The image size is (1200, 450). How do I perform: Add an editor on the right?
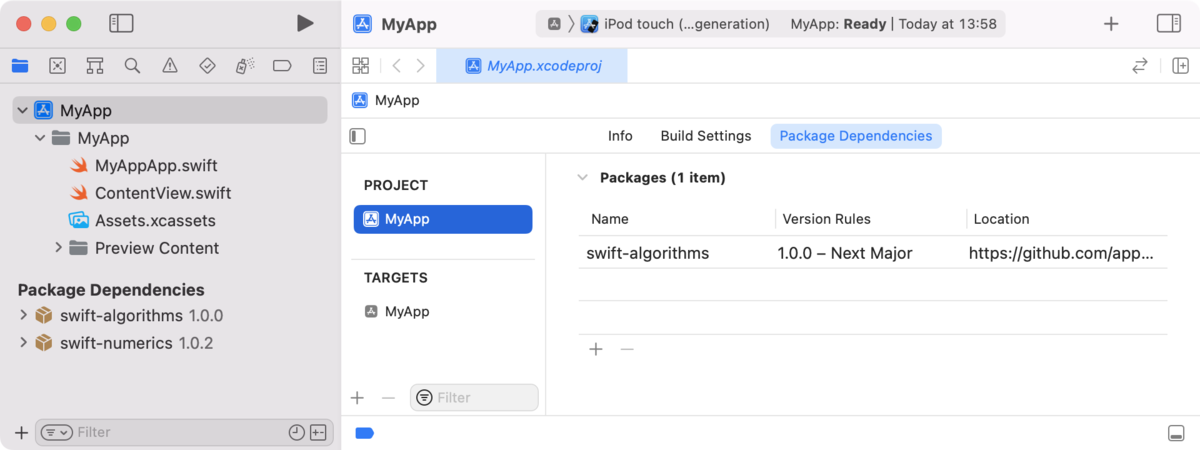point(1180,66)
